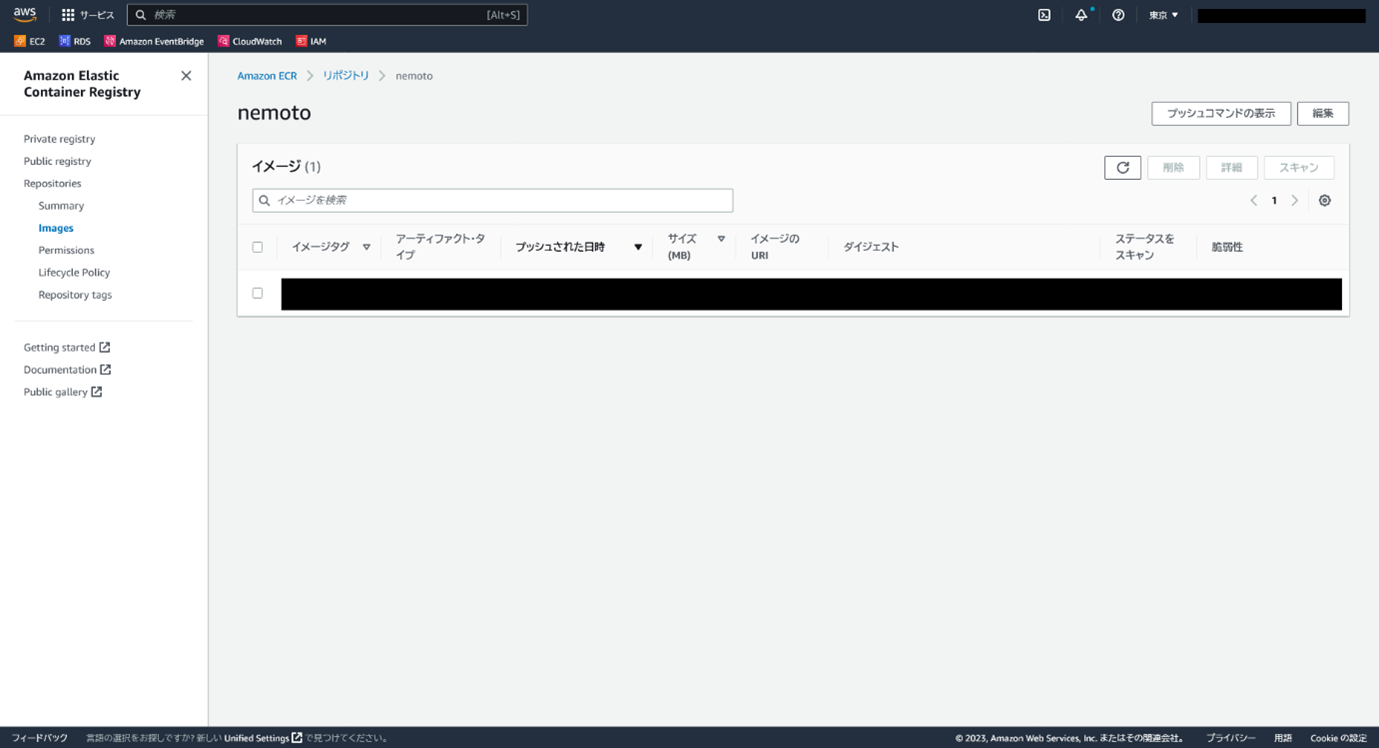The height and width of the screenshot is (748, 1379).
Task: Click the AWS logo home icon
Action: point(24,14)
